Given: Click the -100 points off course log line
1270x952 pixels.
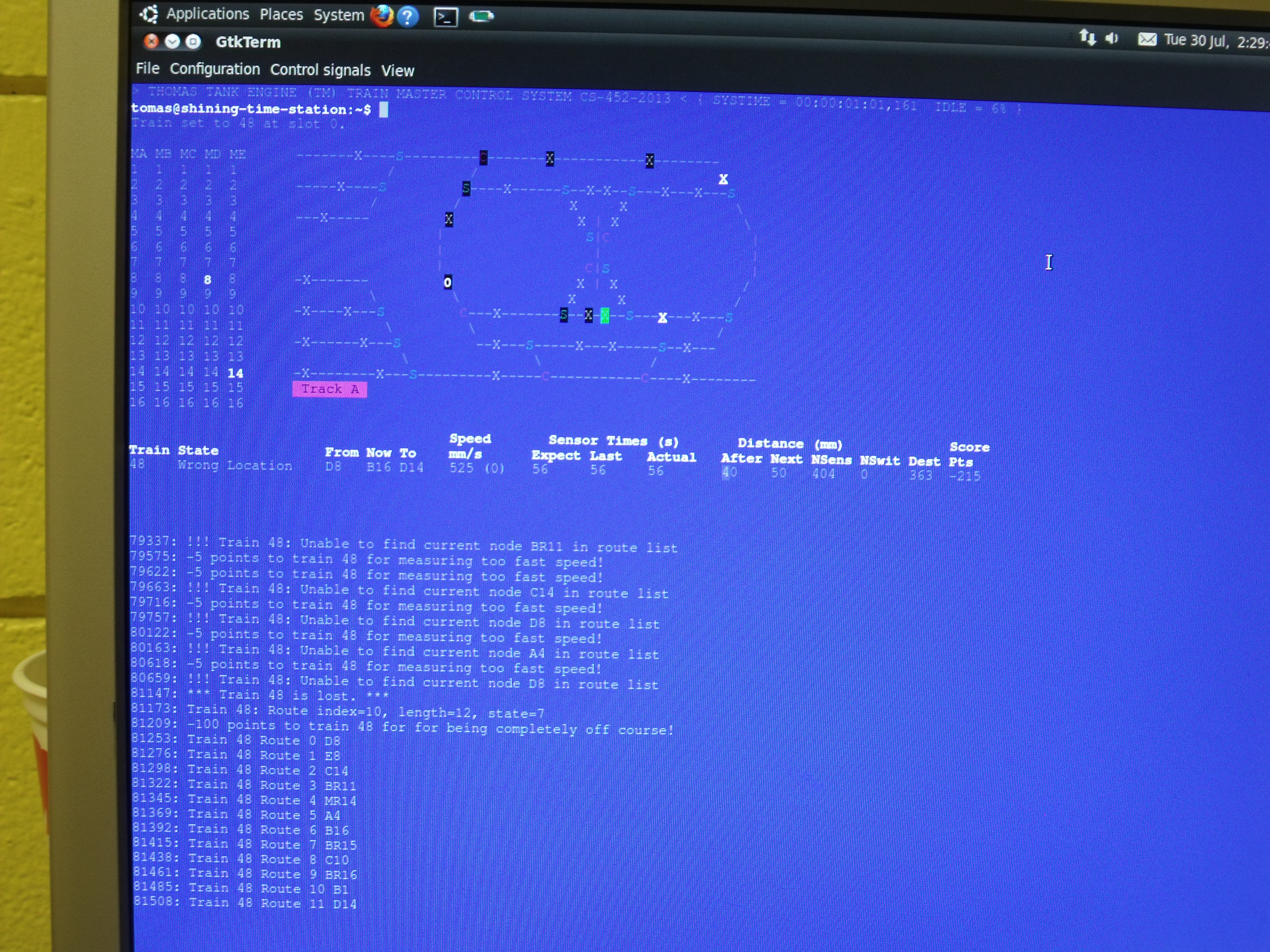Looking at the screenshot, I should point(402,728).
